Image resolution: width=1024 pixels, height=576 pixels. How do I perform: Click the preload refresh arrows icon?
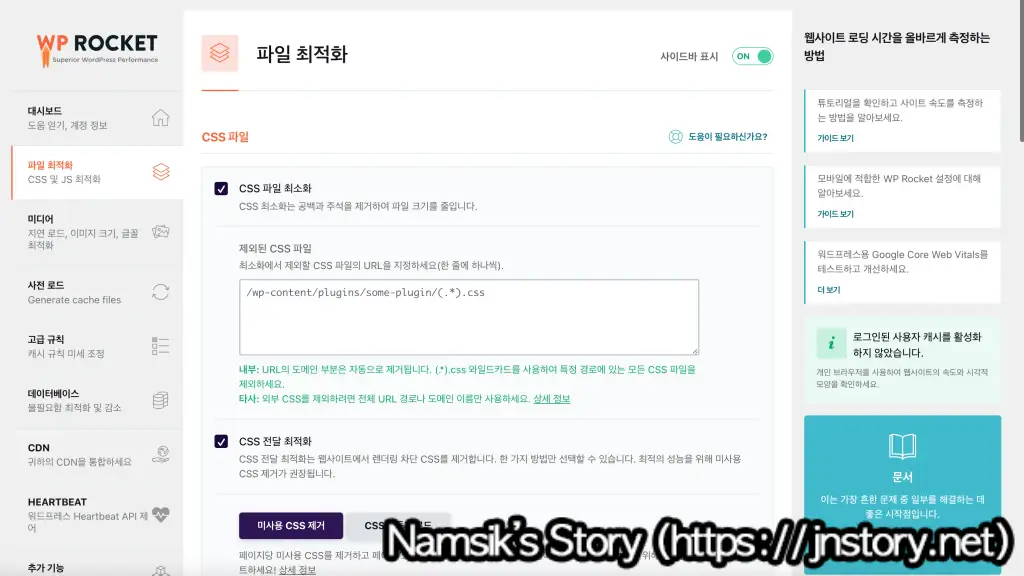161,292
